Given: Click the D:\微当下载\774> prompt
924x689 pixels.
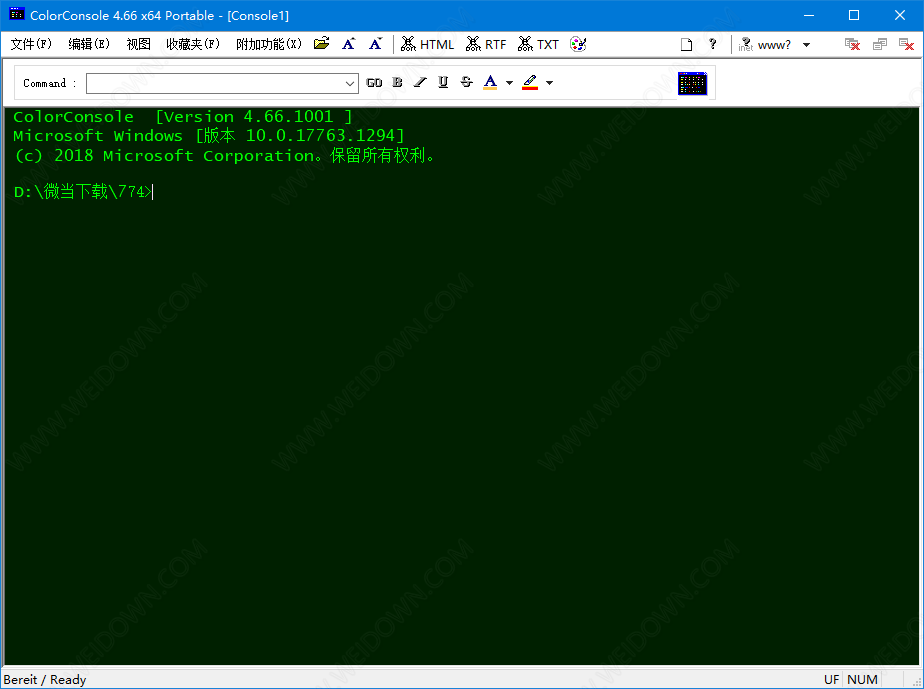Looking at the screenshot, I should click(83, 192).
